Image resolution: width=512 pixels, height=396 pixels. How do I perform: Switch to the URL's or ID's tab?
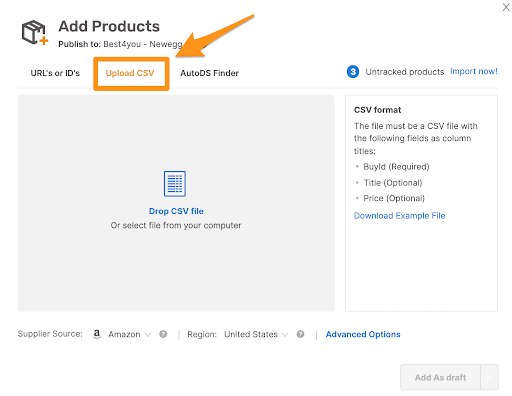[55, 73]
